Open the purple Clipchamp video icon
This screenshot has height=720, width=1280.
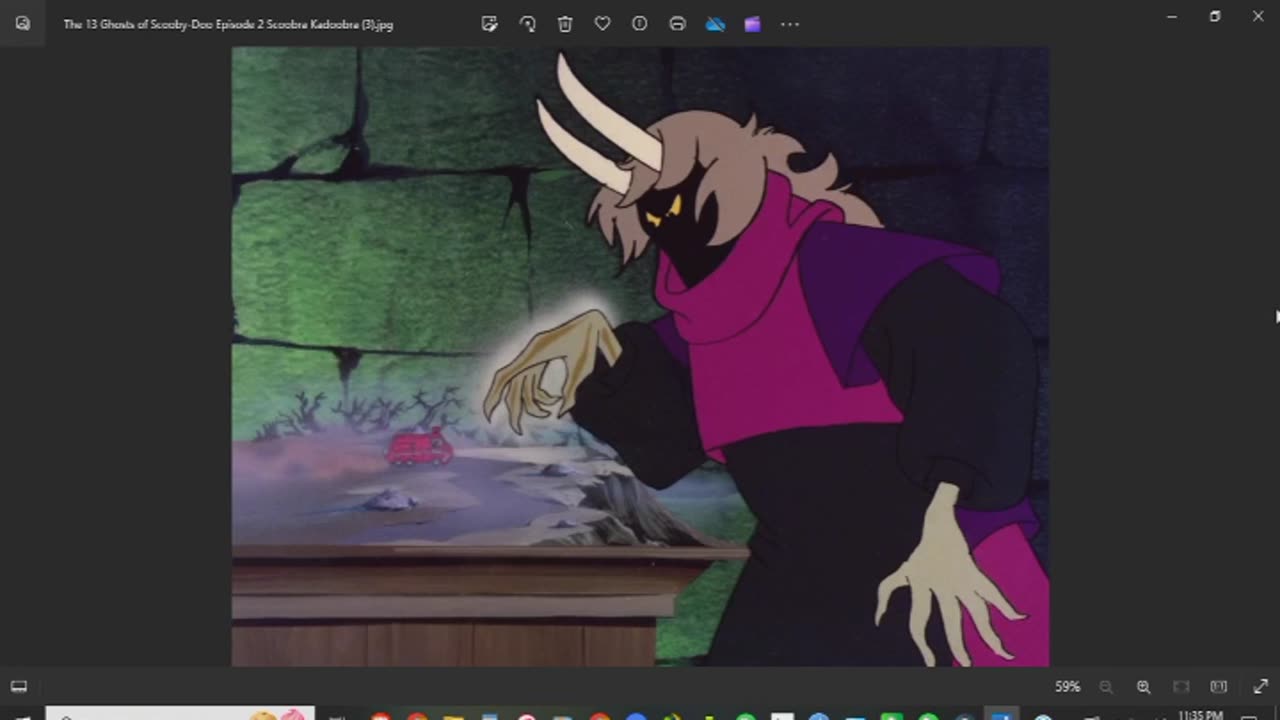pyautogui.click(x=752, y=24)
